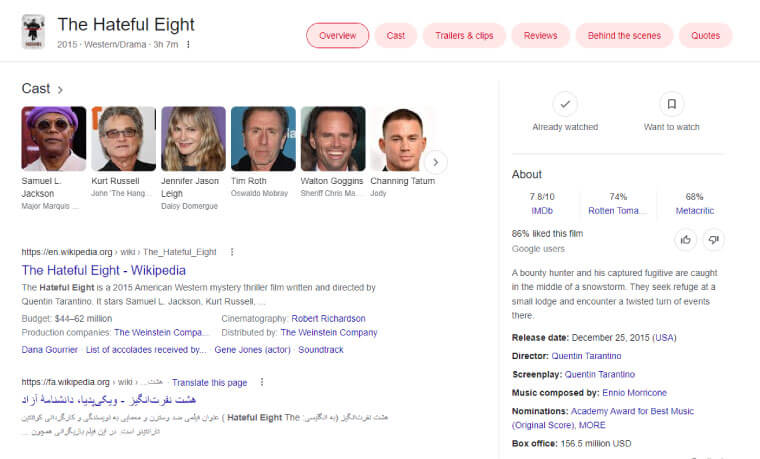This screenshot has width=760, height=459.
Task: Open the production companies Weinstein link
Action: tap(161, 332)
